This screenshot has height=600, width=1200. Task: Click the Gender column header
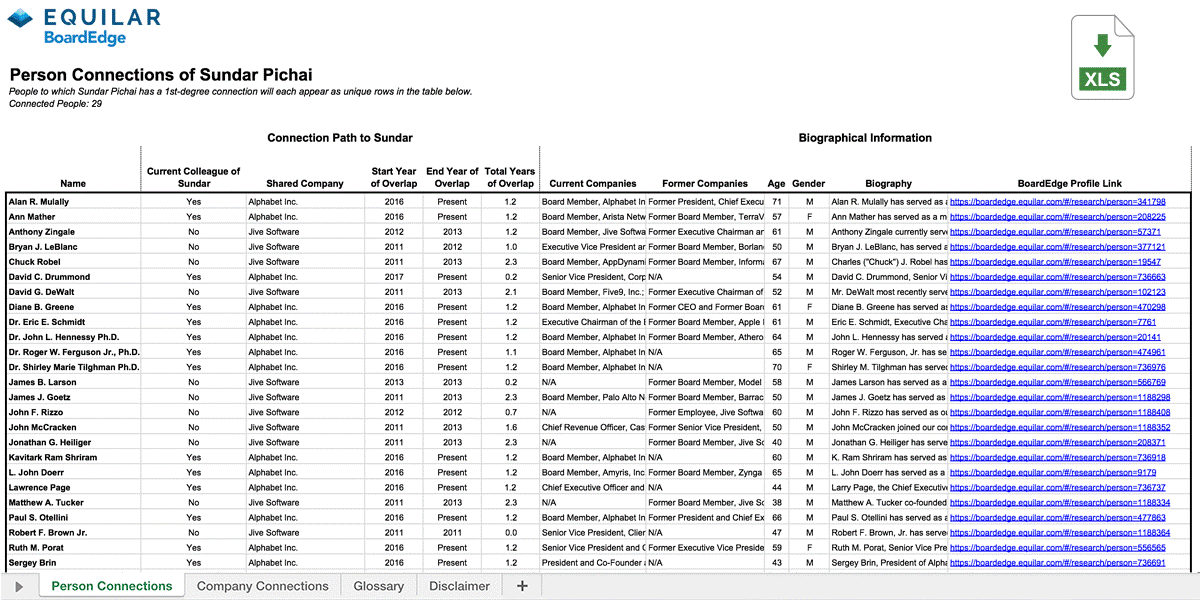809,184
